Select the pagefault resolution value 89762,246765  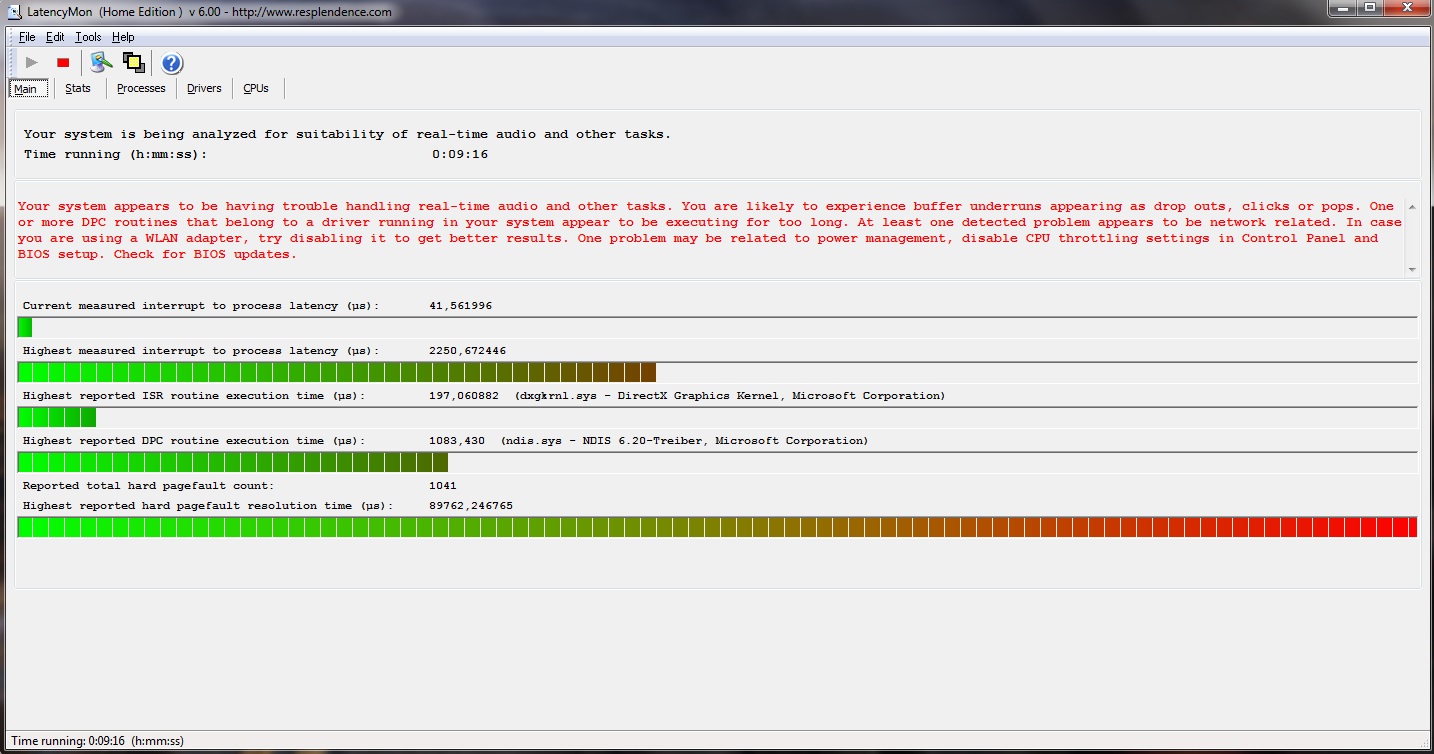(471, 506)
